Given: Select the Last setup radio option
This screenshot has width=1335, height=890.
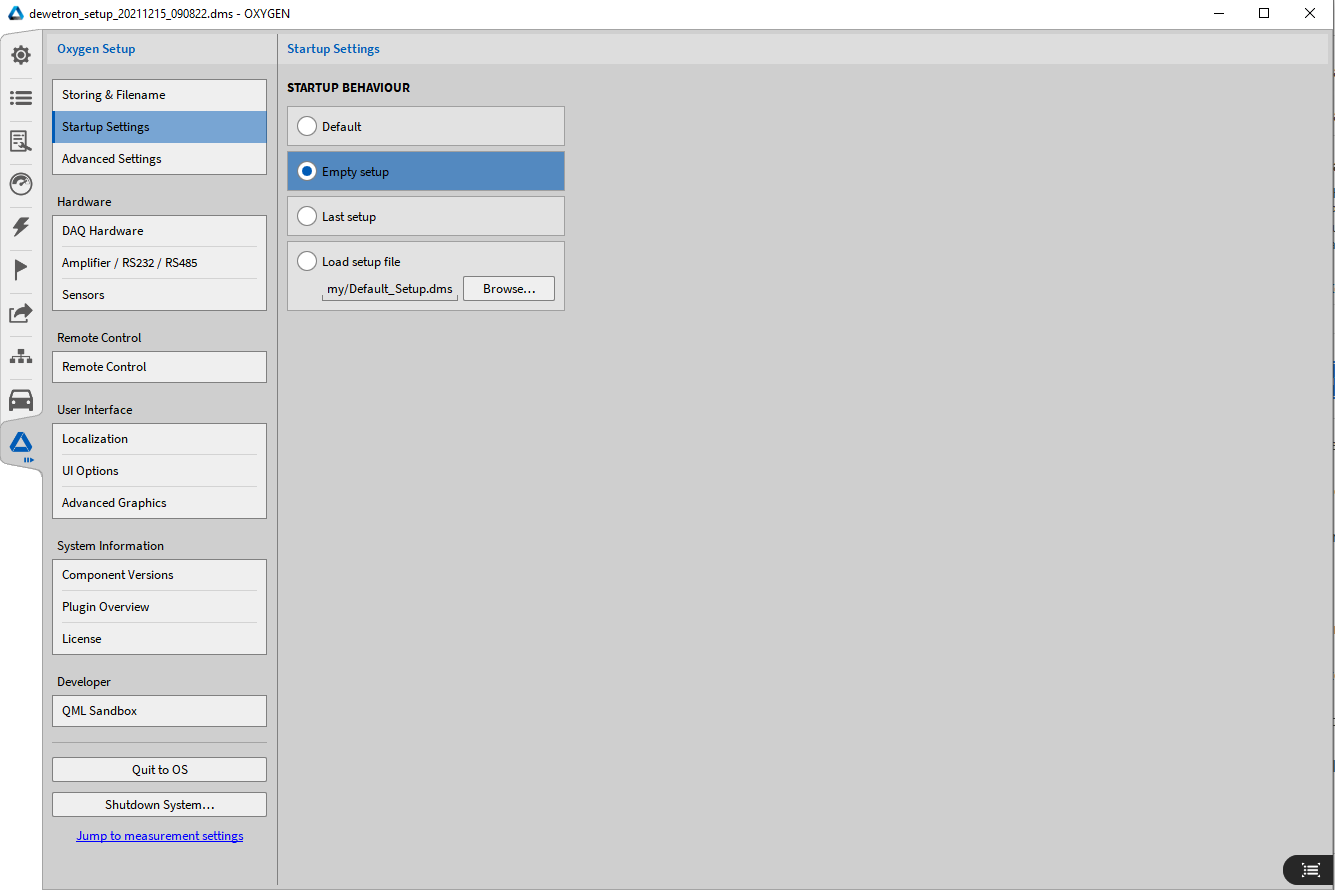Looking at the screenshot, I should (x=308, y=217).
